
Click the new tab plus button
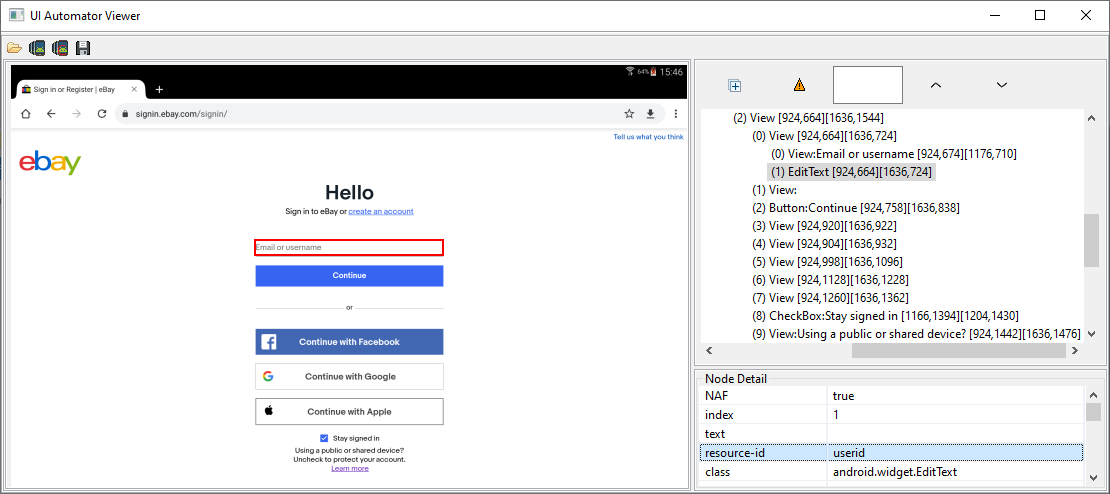tap(159, 89)
